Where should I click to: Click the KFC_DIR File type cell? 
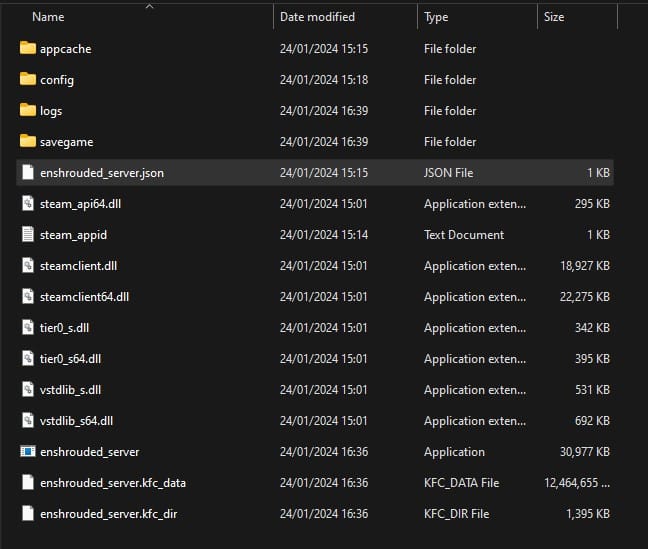pos(457,514)
